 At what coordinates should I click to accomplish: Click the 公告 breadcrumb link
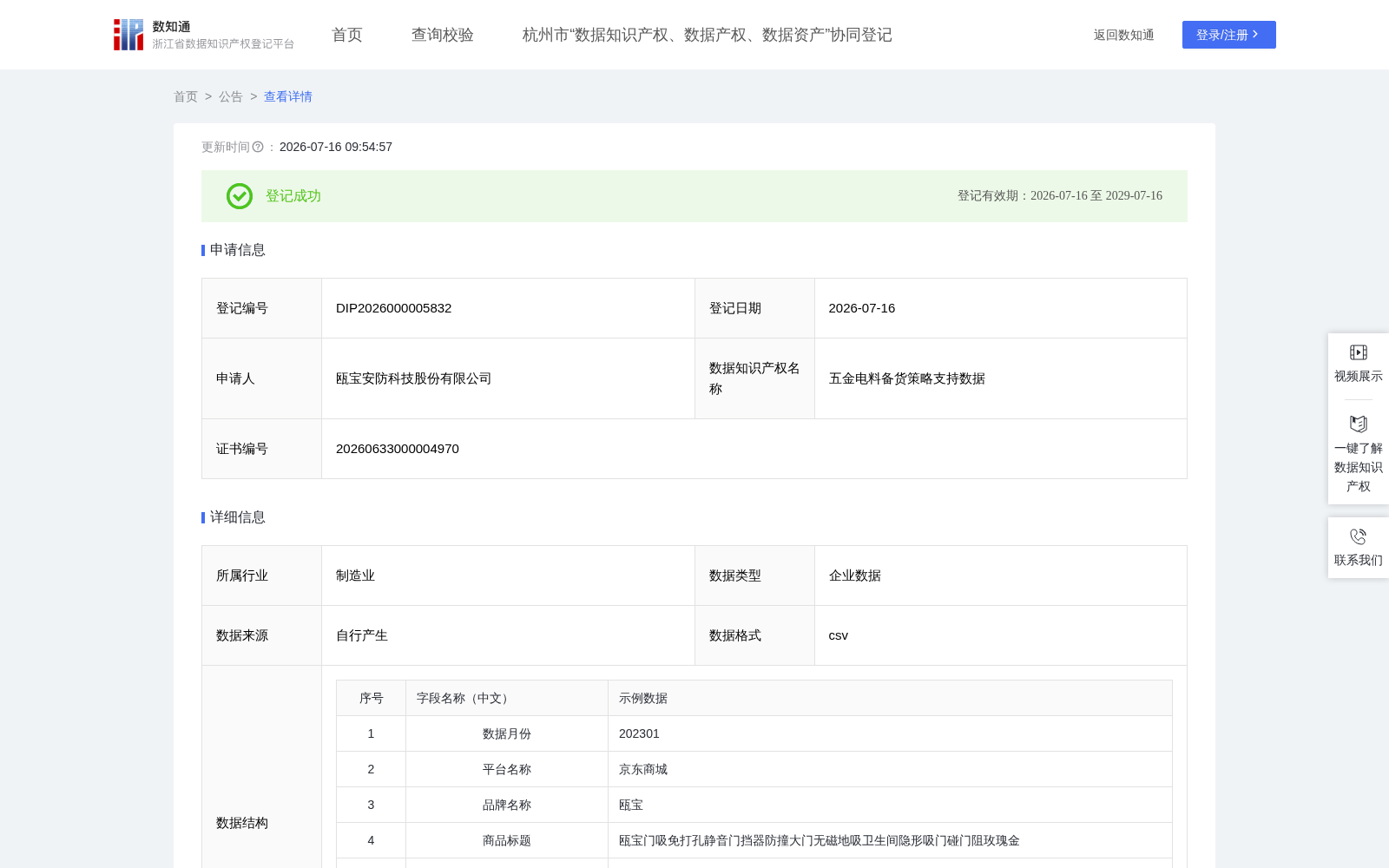pos(231,96)
